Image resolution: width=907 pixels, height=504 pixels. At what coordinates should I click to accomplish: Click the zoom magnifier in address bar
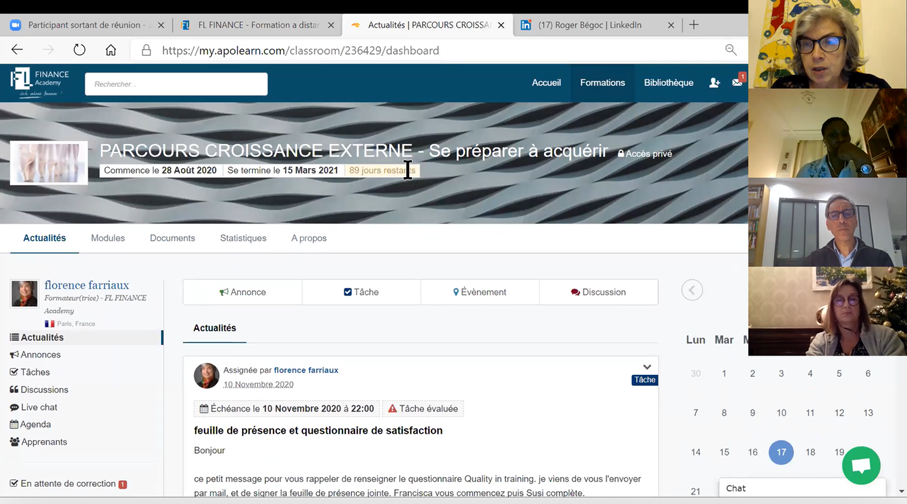click(x=731, y=50)
